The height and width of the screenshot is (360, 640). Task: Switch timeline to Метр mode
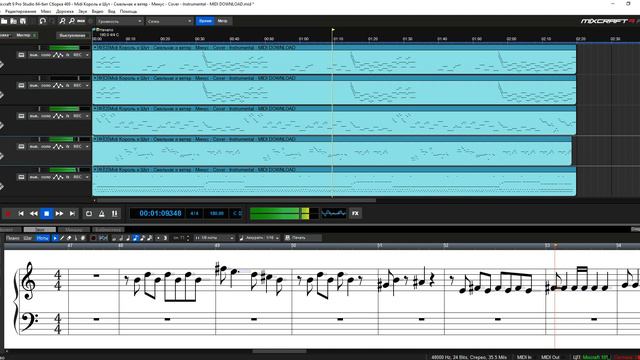point(222,21)
